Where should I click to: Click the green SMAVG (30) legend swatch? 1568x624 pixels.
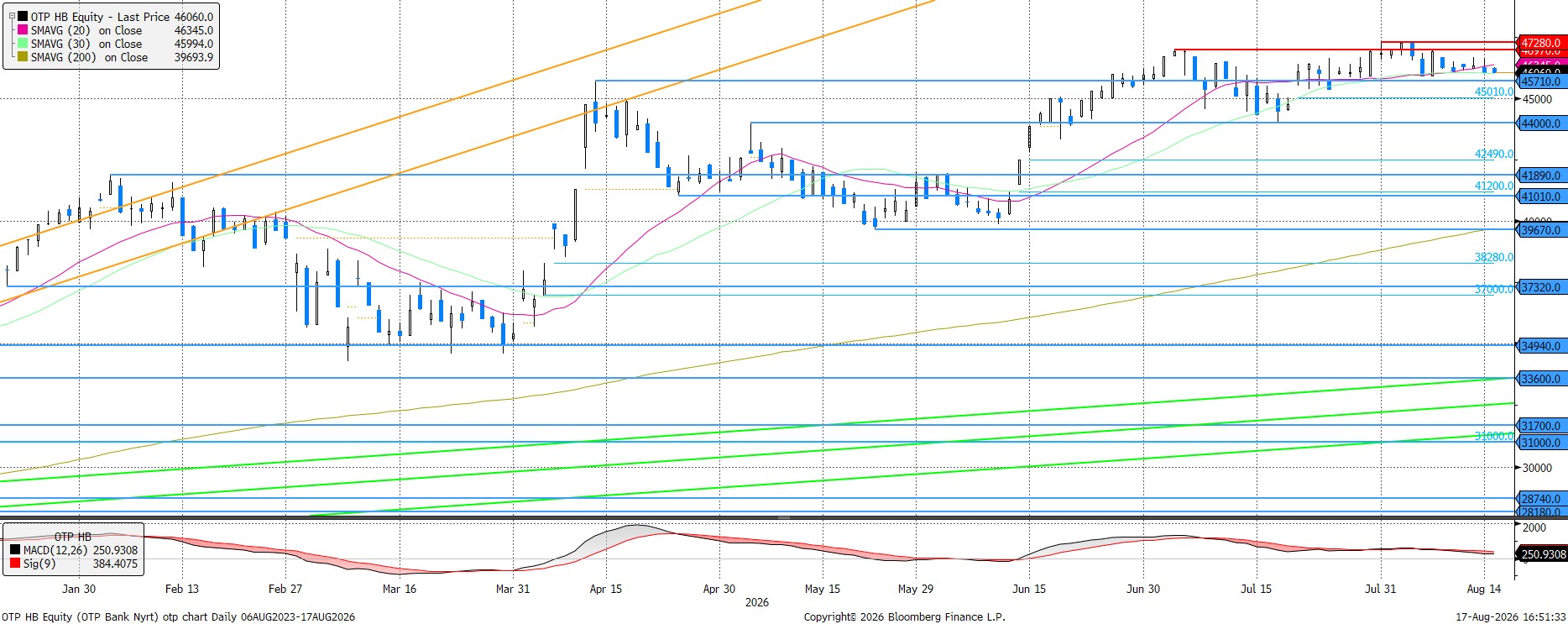pyautogui.click(x=23, y=44)
